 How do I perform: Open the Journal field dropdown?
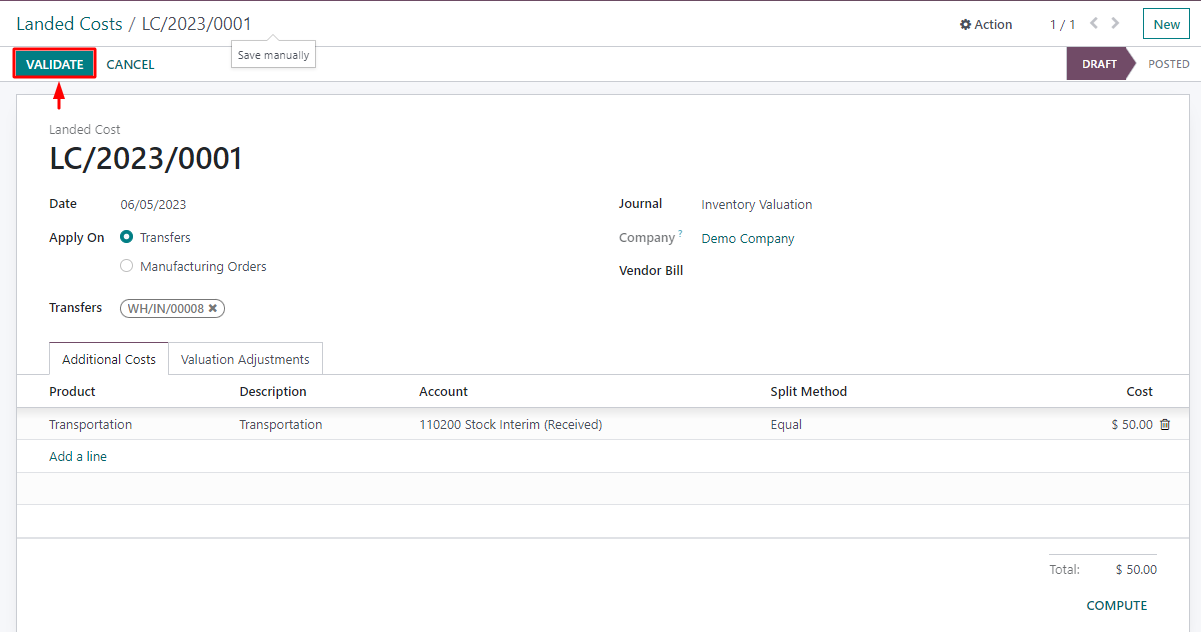tap(757, 204)
